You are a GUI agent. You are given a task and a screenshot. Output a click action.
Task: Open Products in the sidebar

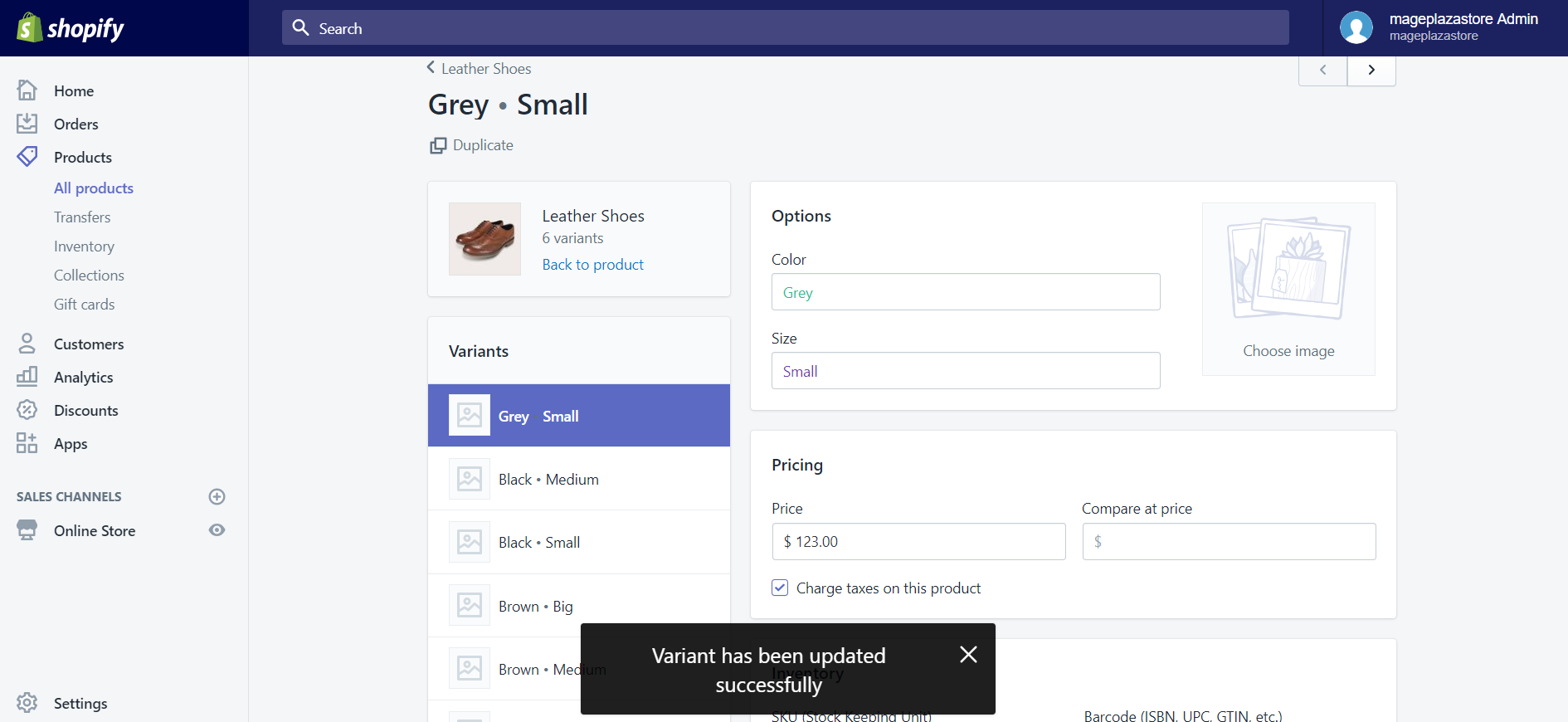[83, 157]
